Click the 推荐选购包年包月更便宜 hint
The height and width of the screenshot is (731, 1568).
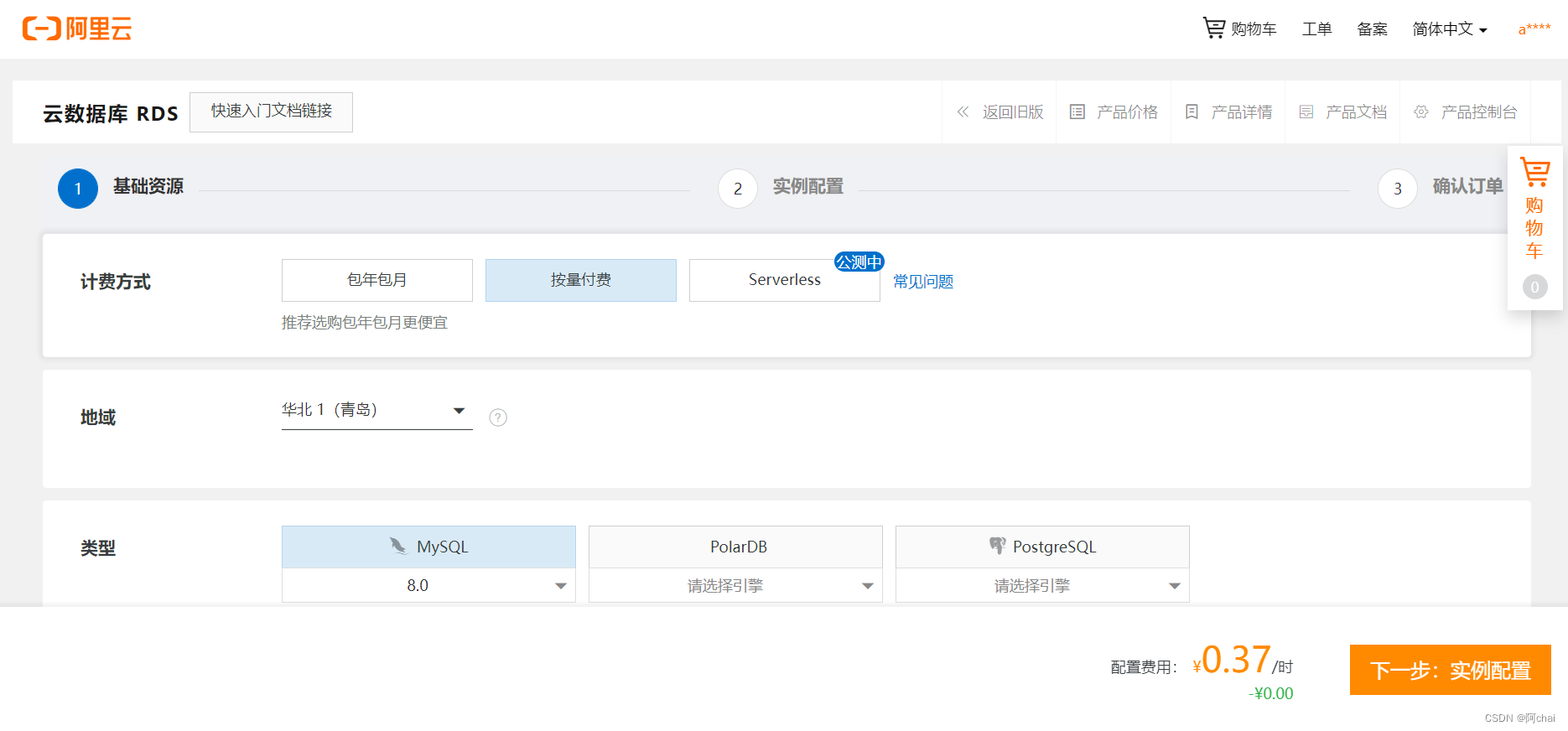(365, 323)
